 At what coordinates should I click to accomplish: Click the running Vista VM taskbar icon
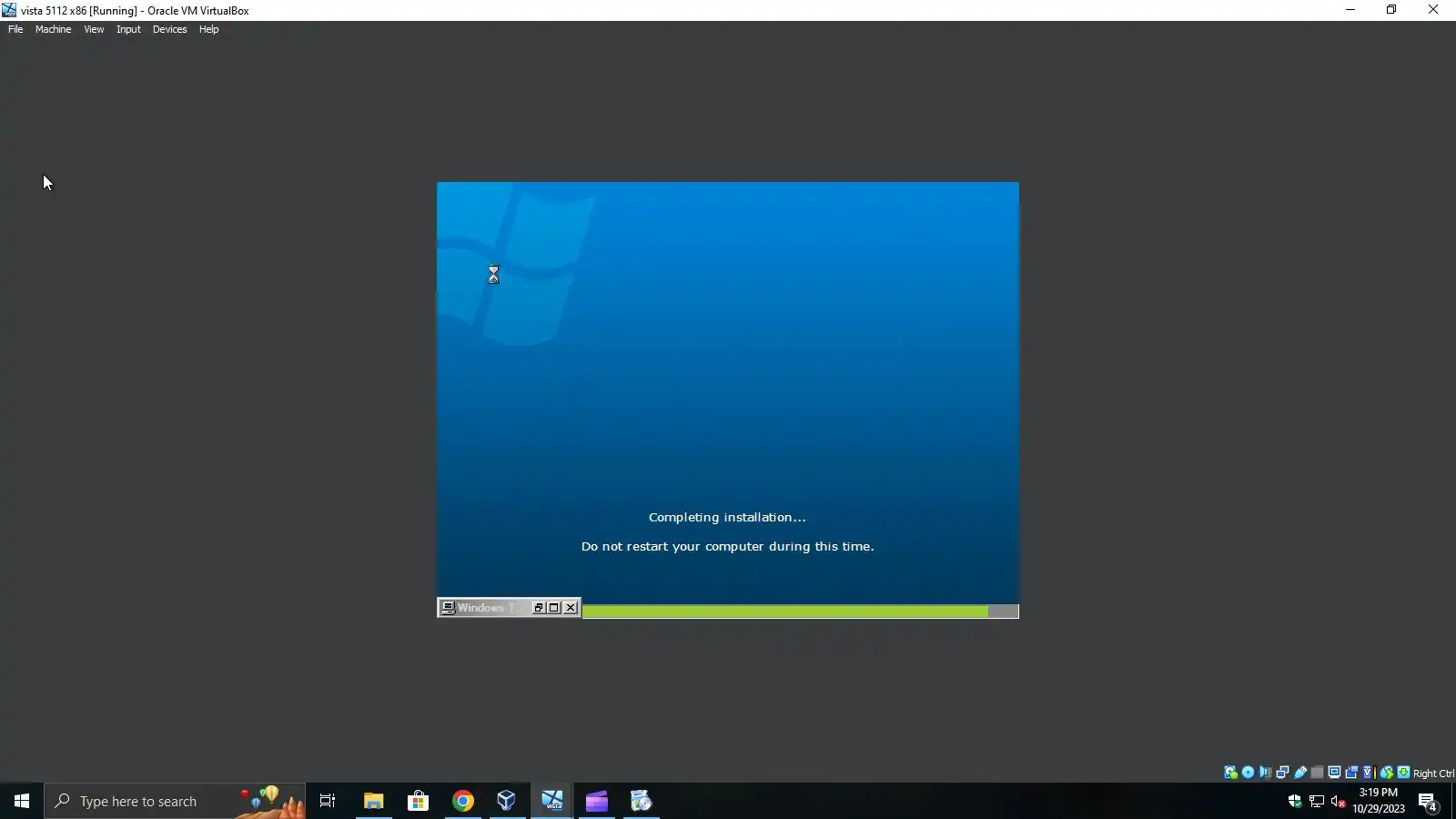point(552,801)
